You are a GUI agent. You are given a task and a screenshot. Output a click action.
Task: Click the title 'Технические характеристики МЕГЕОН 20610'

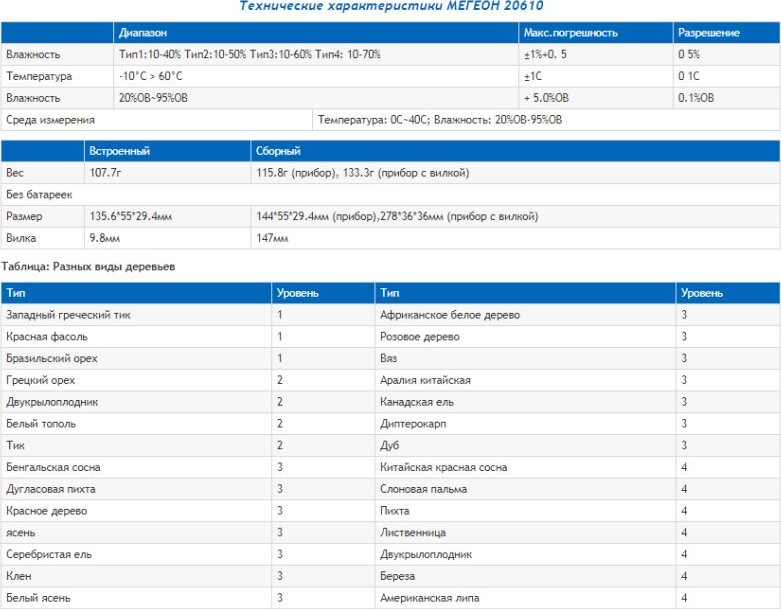tap(391, 6)
